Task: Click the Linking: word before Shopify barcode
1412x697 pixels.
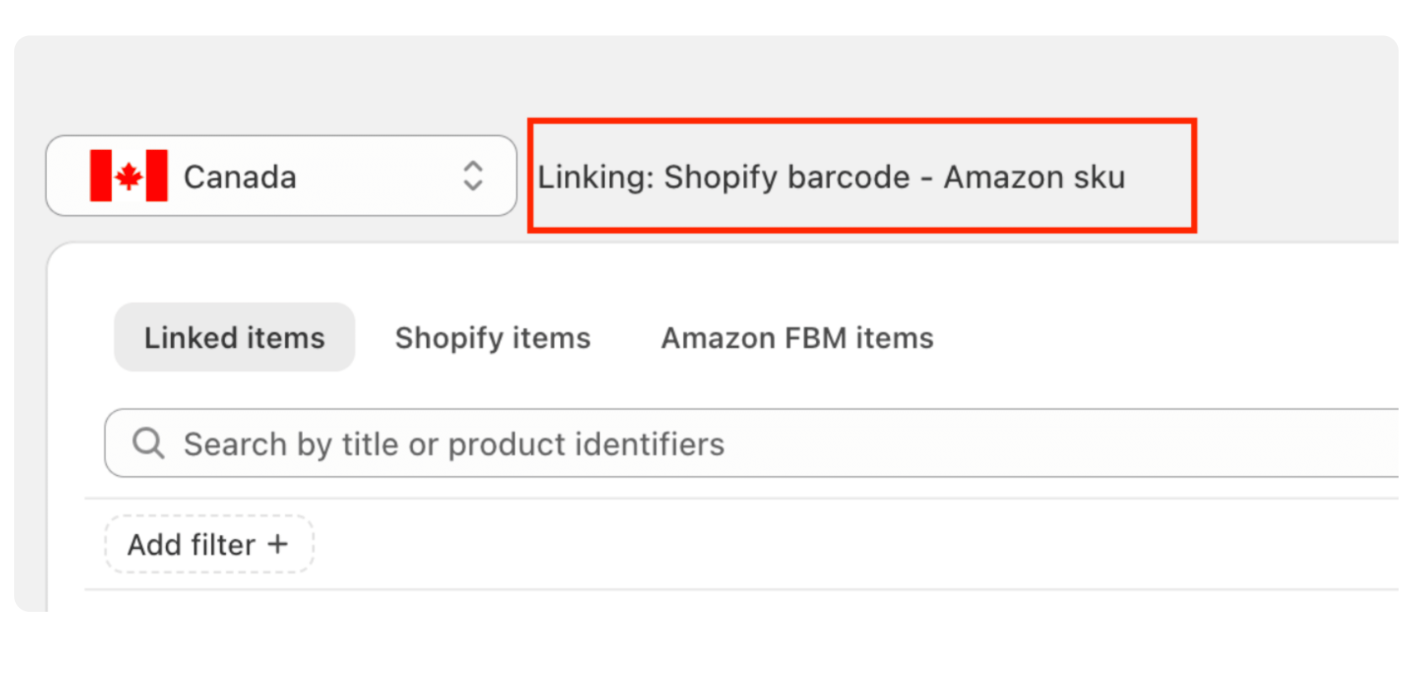Action: tap(596, 177)
